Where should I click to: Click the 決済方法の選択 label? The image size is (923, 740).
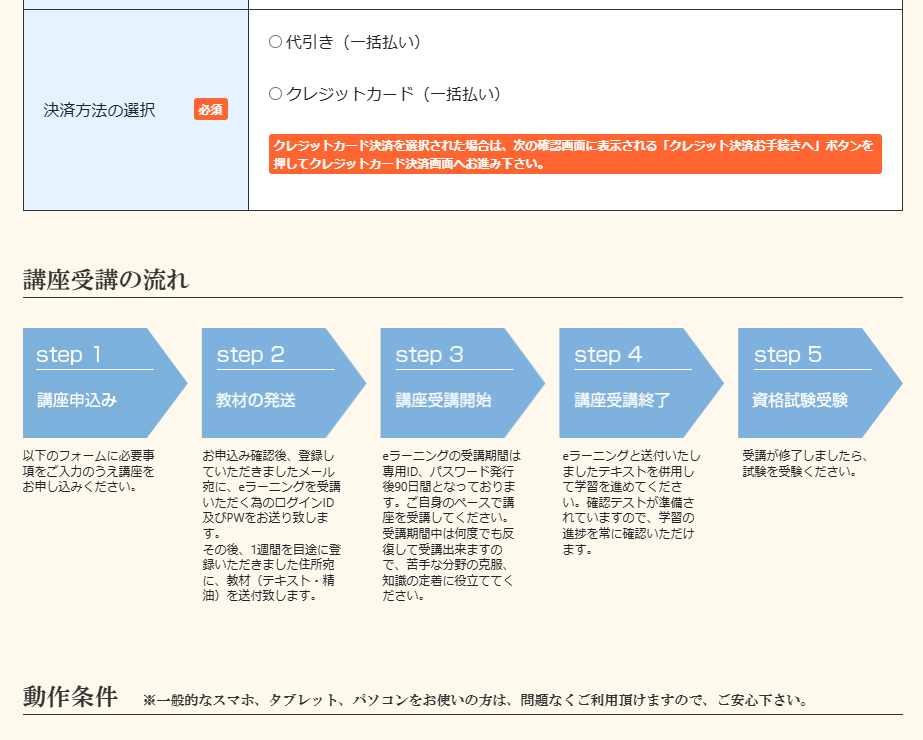[x=99, y=110]
